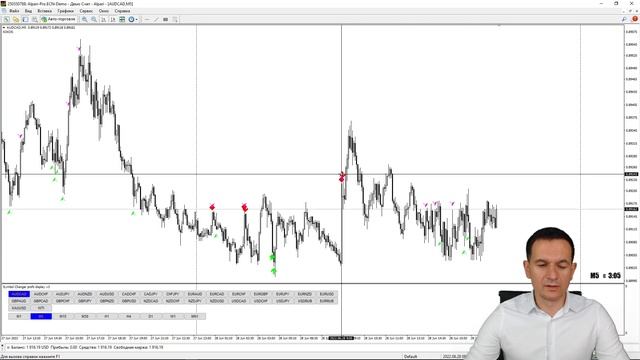Click the periods clock icon
This screenshot has height=360, width=640.
131,19
